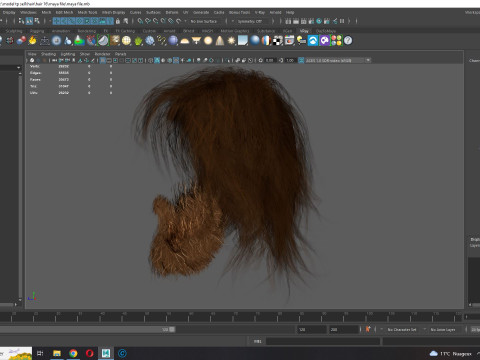The width and height of the screenshot is (480, 360).
Task: Click the command line input field
Action: 323,341
